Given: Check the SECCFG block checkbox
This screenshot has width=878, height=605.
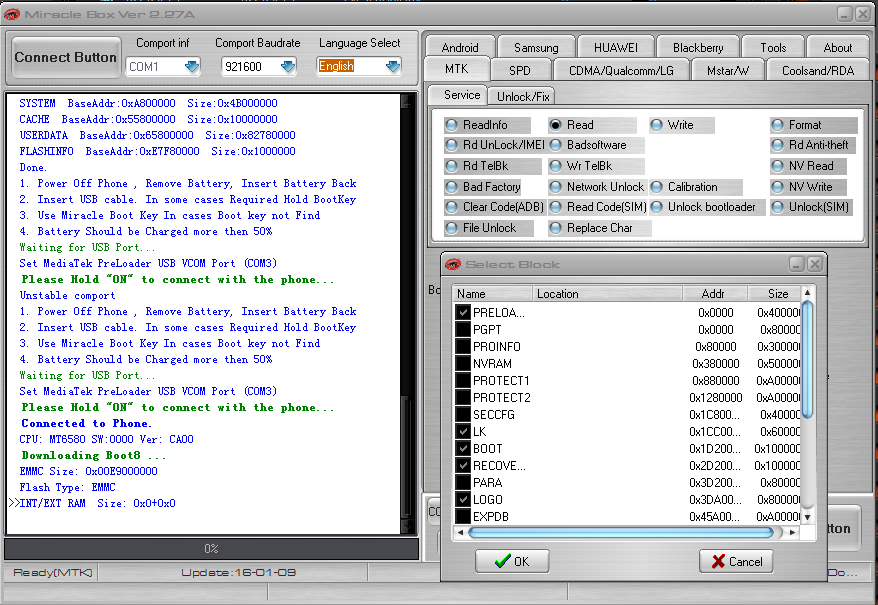Looking at the screenshot, I should [x=463, y=415].
